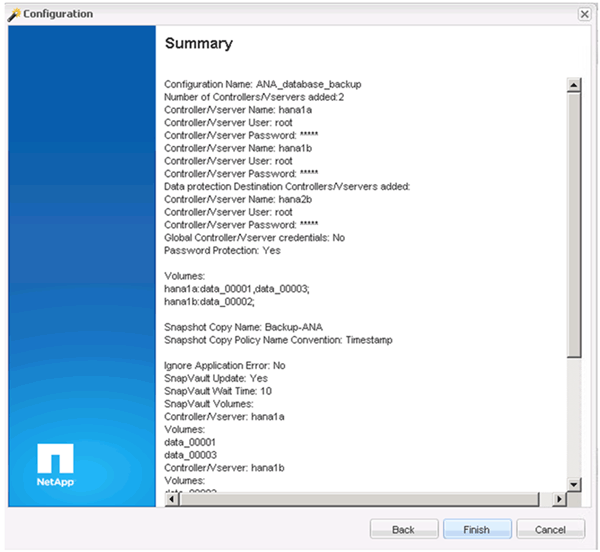Click the horizontal scrollbar thumb
The width and height of the screenshot is (600, 552).
point(359,499)
